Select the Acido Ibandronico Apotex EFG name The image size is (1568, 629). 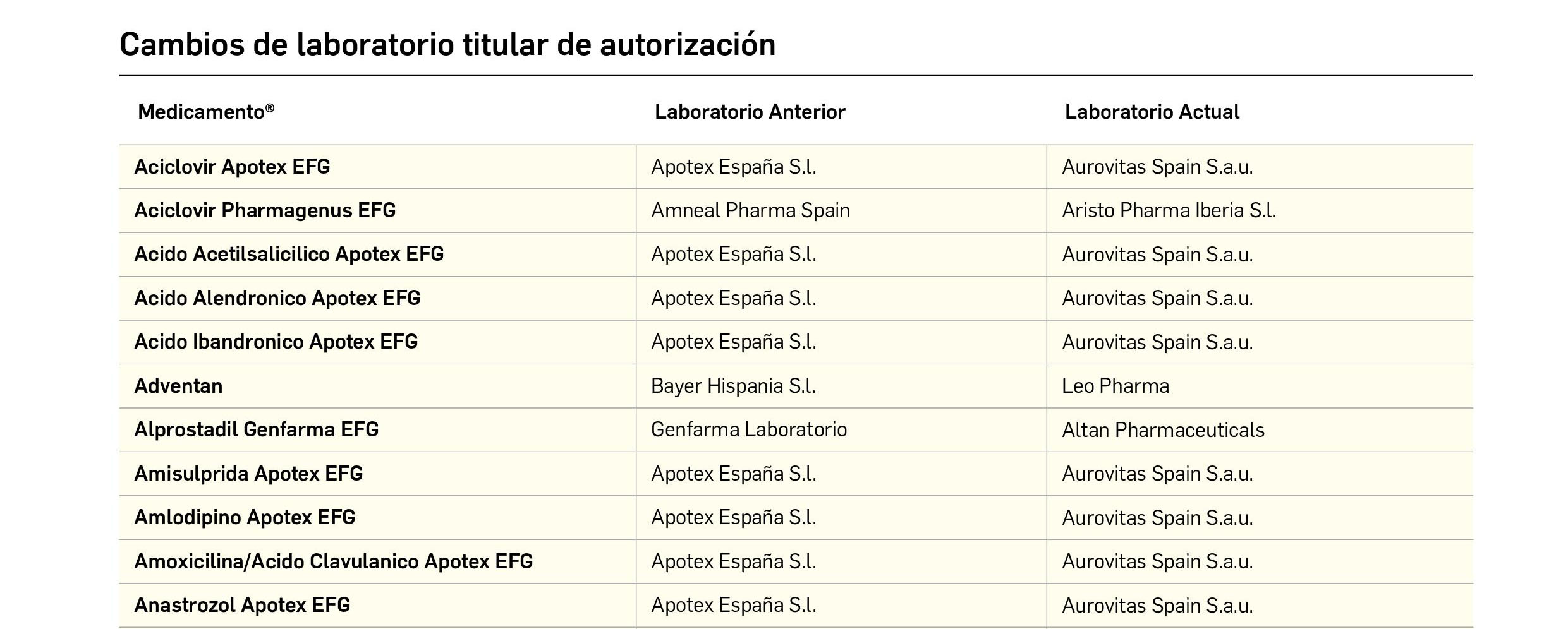(276, 342)
